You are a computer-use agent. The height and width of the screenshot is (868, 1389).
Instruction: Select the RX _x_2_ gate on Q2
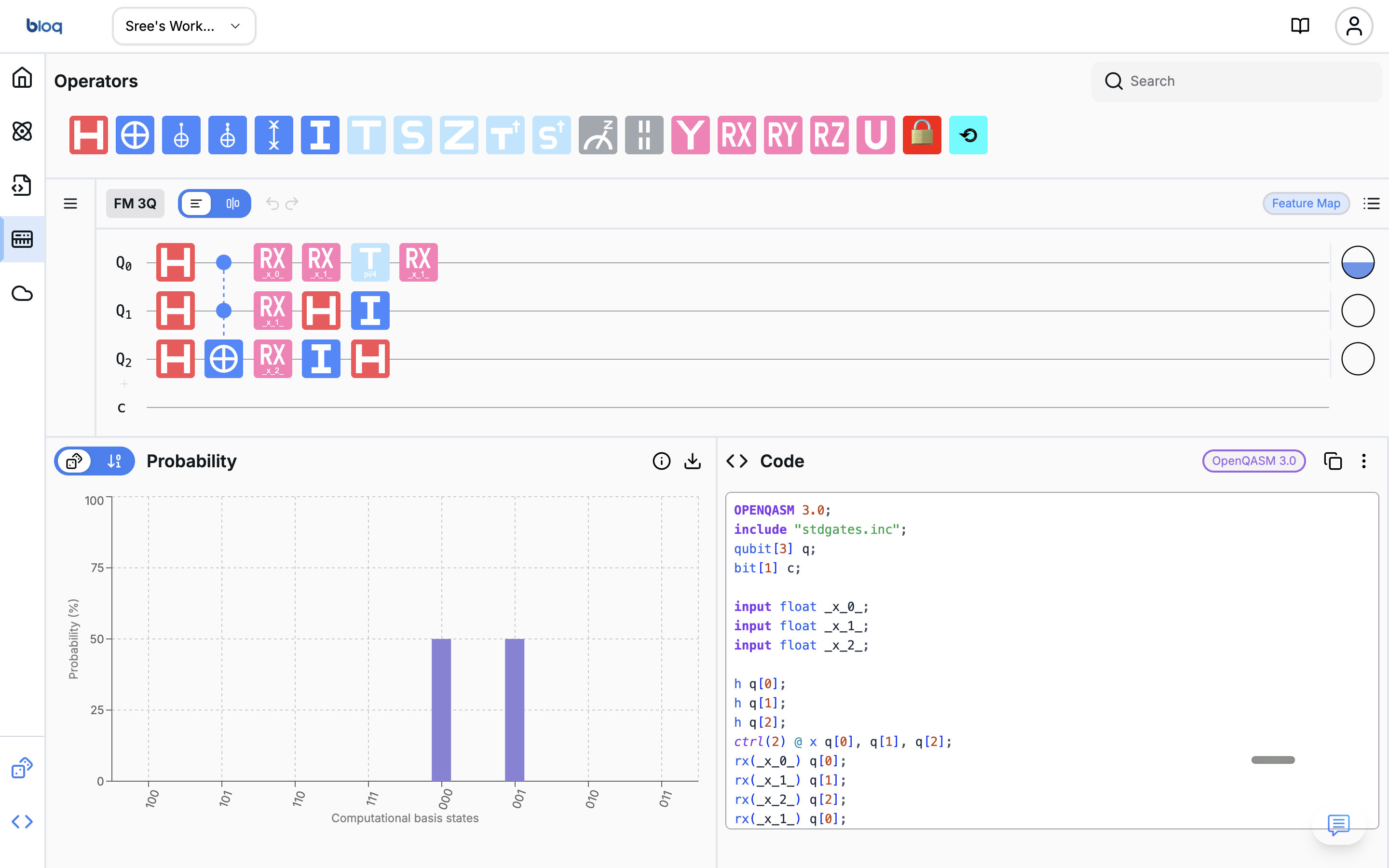(x=272, y=359)
